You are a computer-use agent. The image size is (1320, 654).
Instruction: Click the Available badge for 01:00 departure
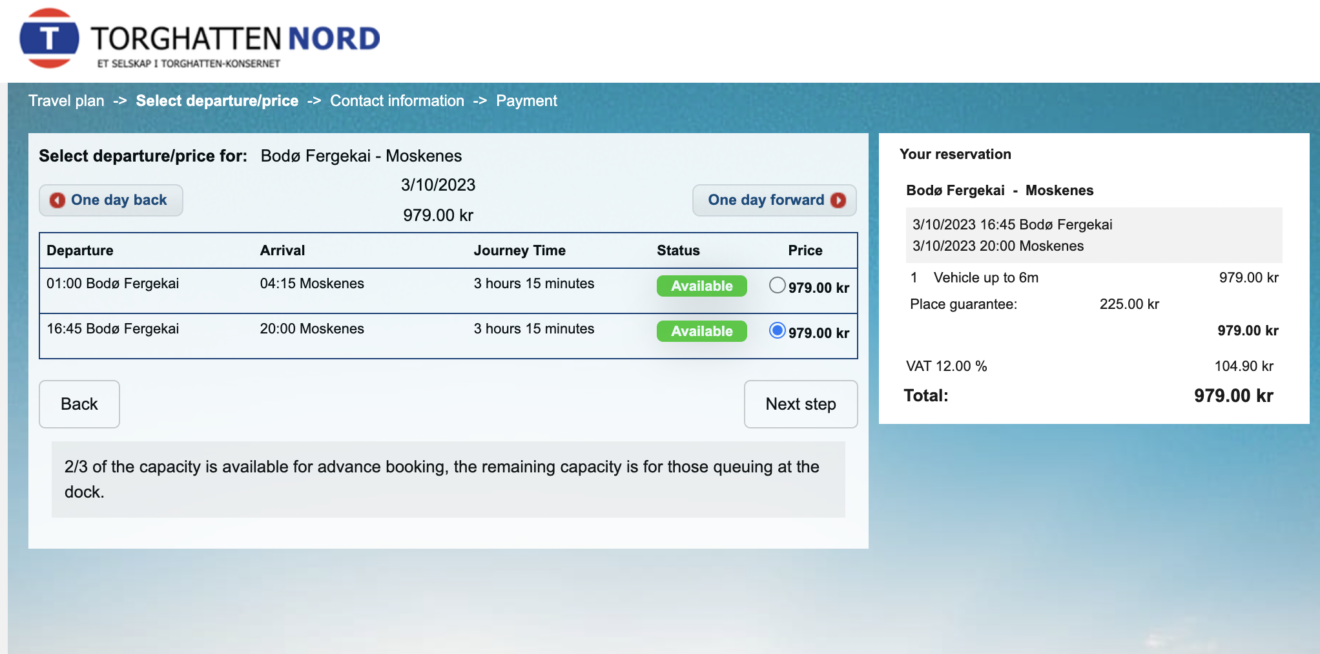tap(701, 286)
